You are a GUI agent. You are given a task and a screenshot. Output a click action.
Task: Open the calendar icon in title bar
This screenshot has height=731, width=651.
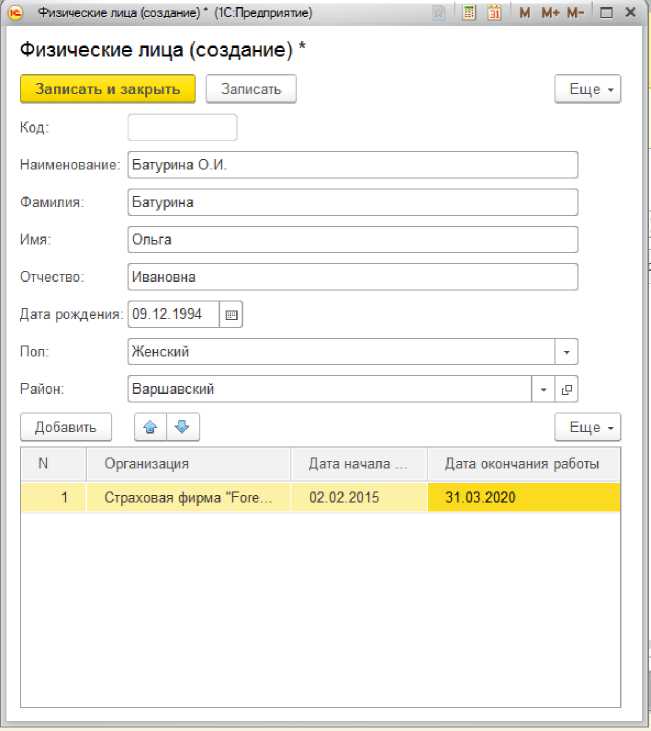(x=494, y=12)
